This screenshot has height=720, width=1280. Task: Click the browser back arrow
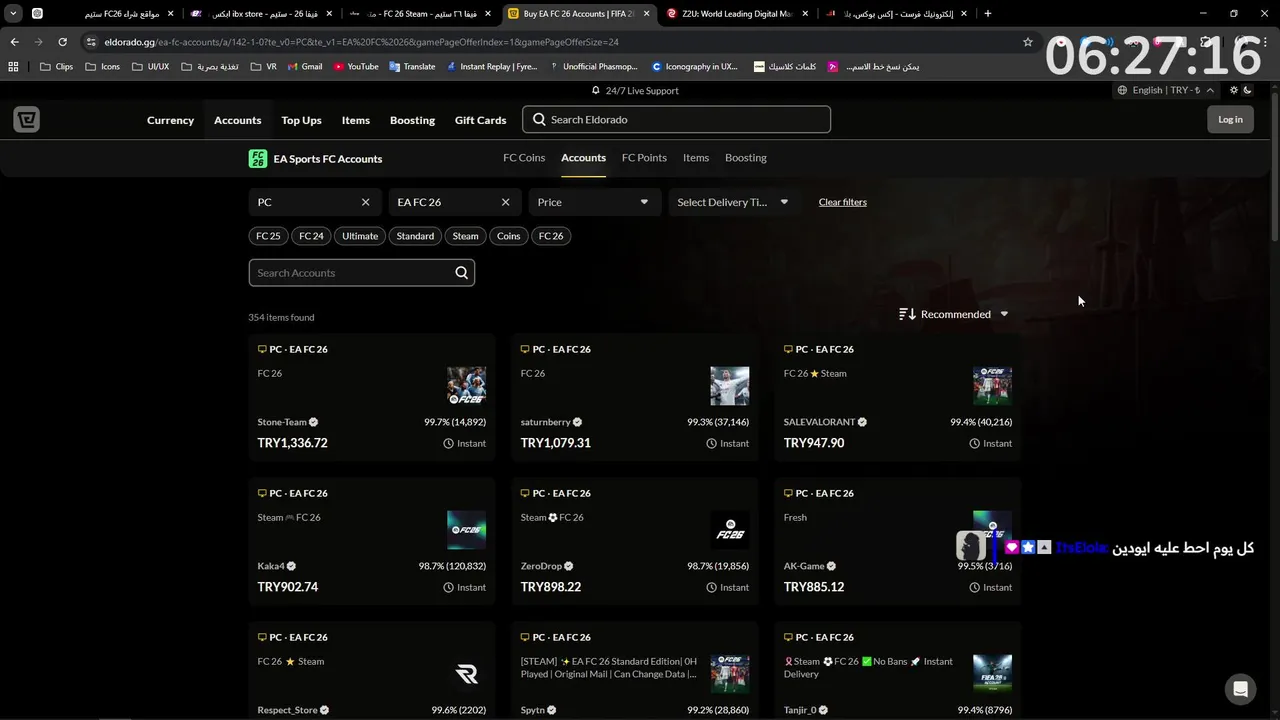pyautogui.click(x=14, y=42)
